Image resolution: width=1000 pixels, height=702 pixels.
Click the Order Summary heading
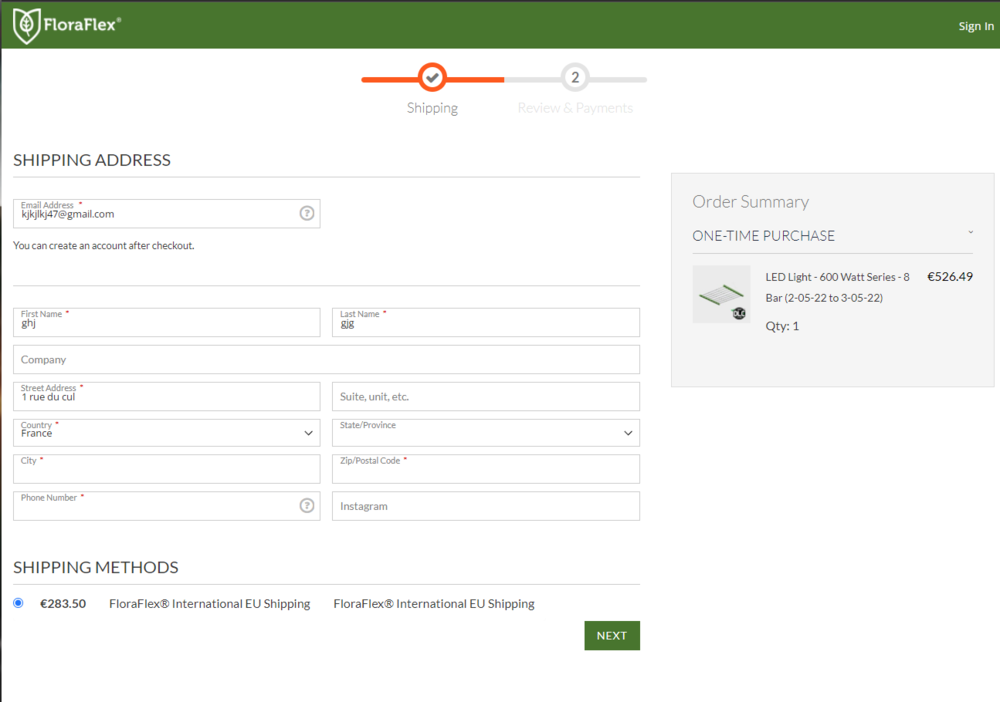[751, 201]
